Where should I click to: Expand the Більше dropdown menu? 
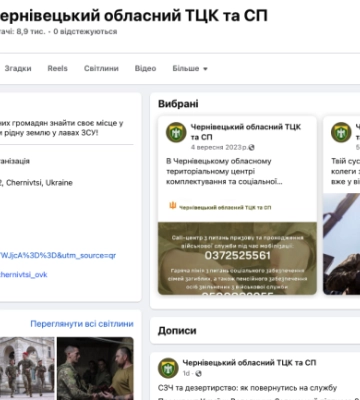pyautogui.click(x=190, y=68)
